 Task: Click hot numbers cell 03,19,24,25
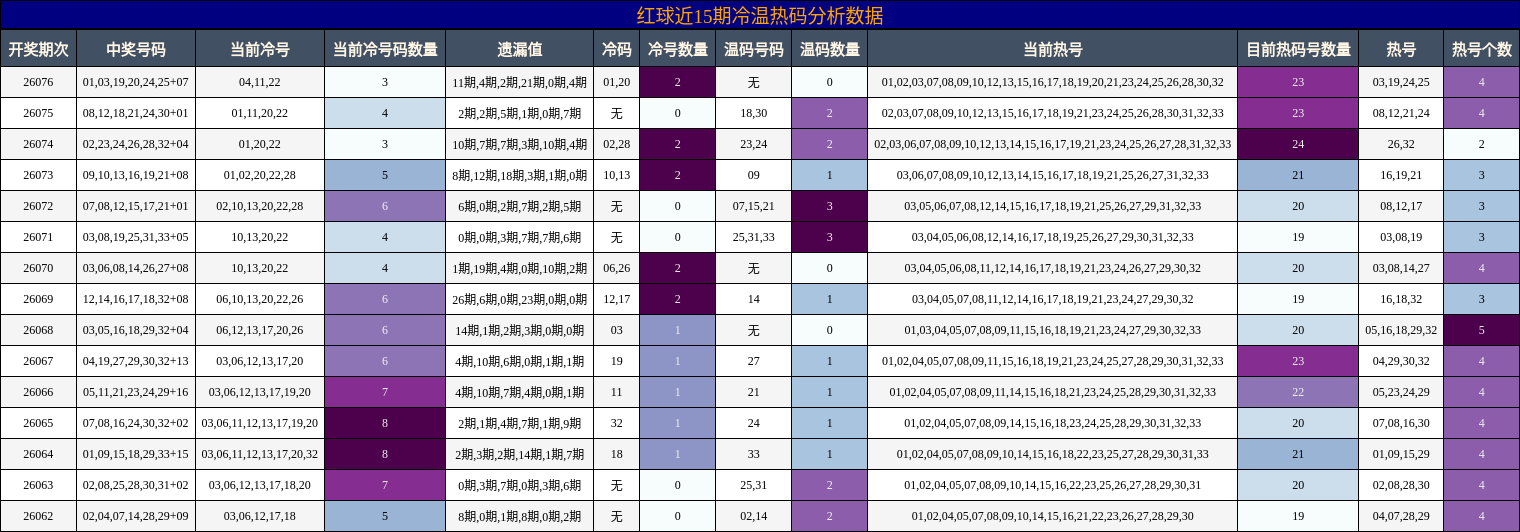point(1401,82)
